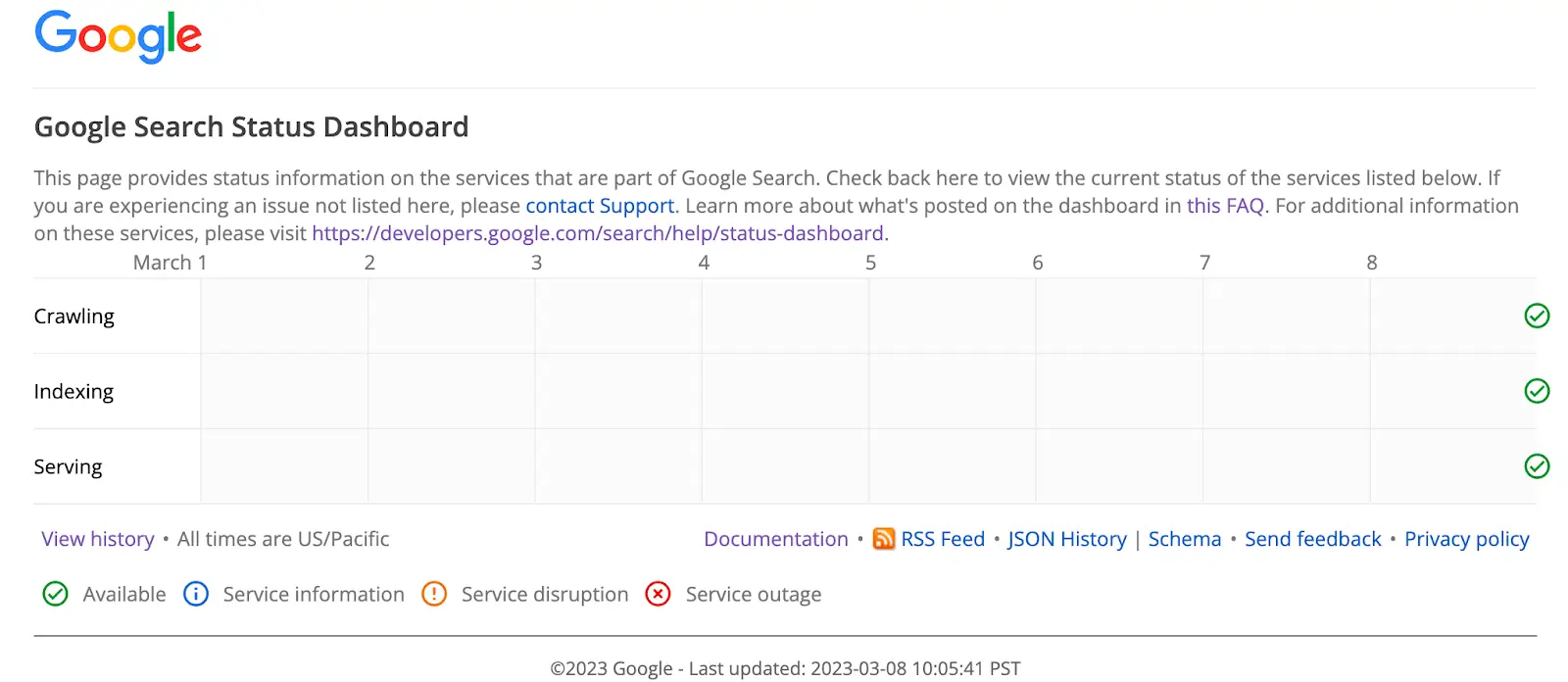This screenshot has height=682, width=1568.
Task: Open View history link
Action: (x=98, y=539)
